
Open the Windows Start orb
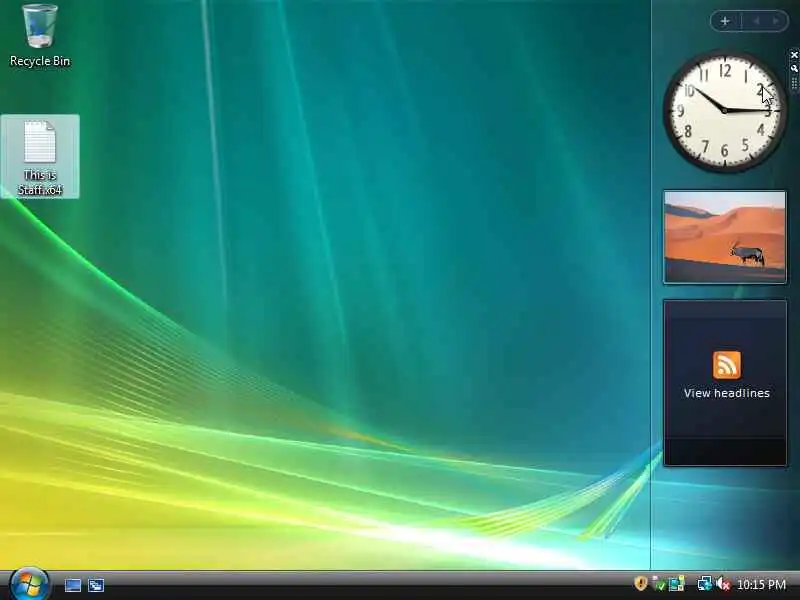click(x=30, y=584)
